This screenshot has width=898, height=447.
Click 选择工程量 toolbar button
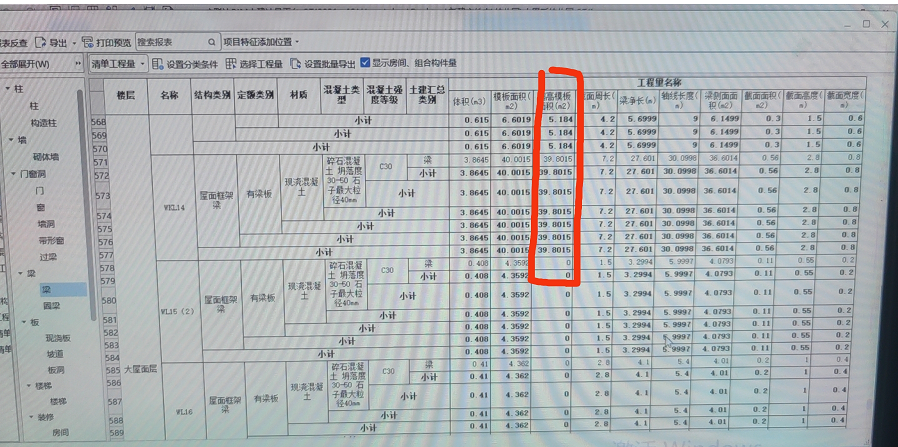click(x=254, y=64)
